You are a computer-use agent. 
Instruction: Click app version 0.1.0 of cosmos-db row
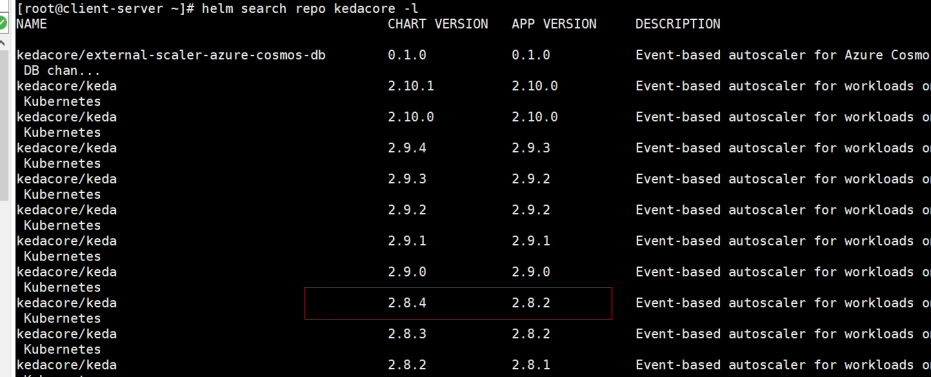point(531,55)
